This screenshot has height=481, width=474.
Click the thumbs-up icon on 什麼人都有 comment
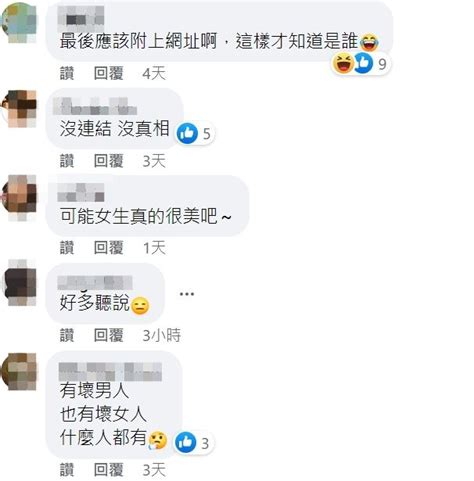186,443
